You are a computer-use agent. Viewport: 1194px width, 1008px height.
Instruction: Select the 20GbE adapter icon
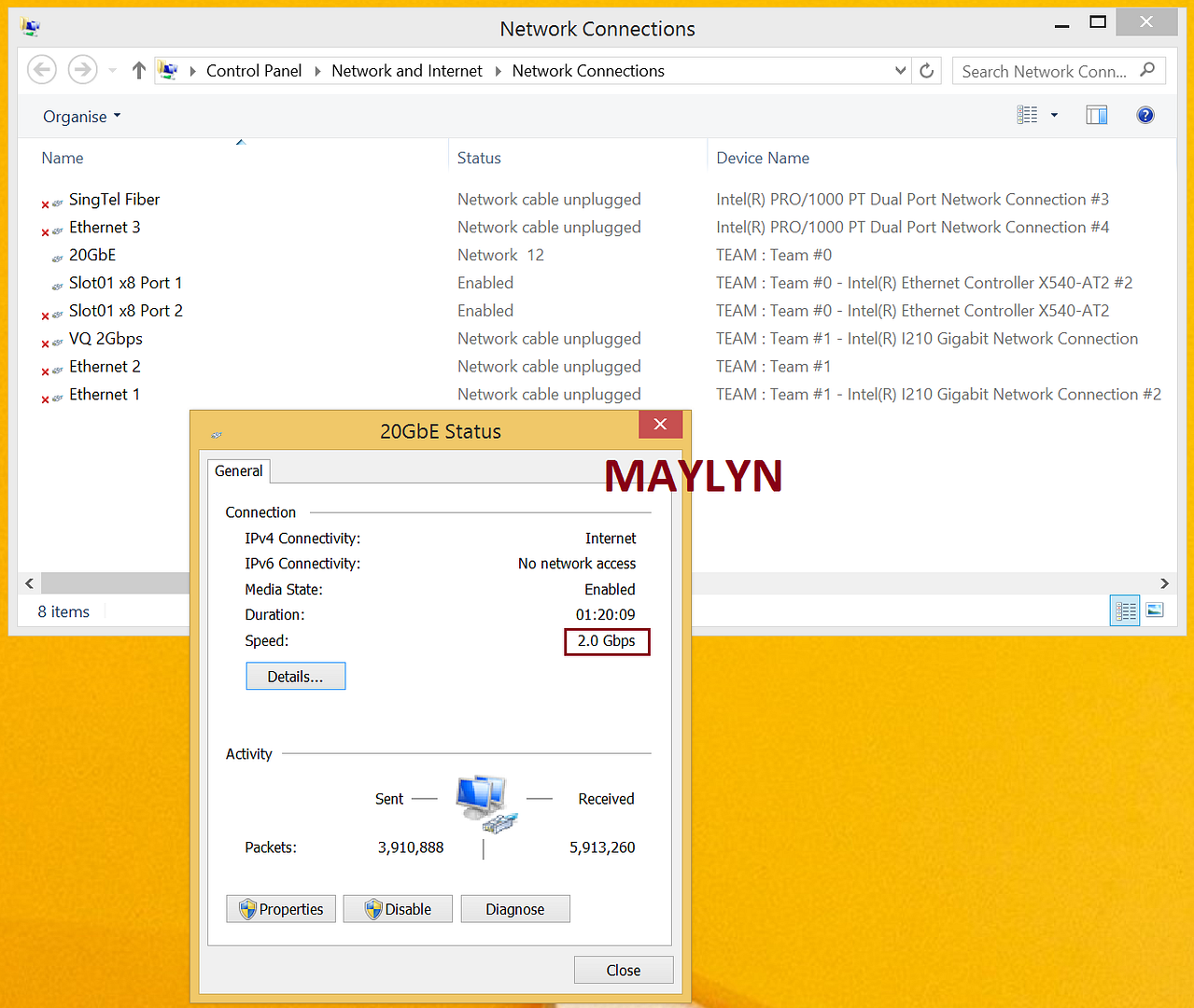click(x=57, y=258)
